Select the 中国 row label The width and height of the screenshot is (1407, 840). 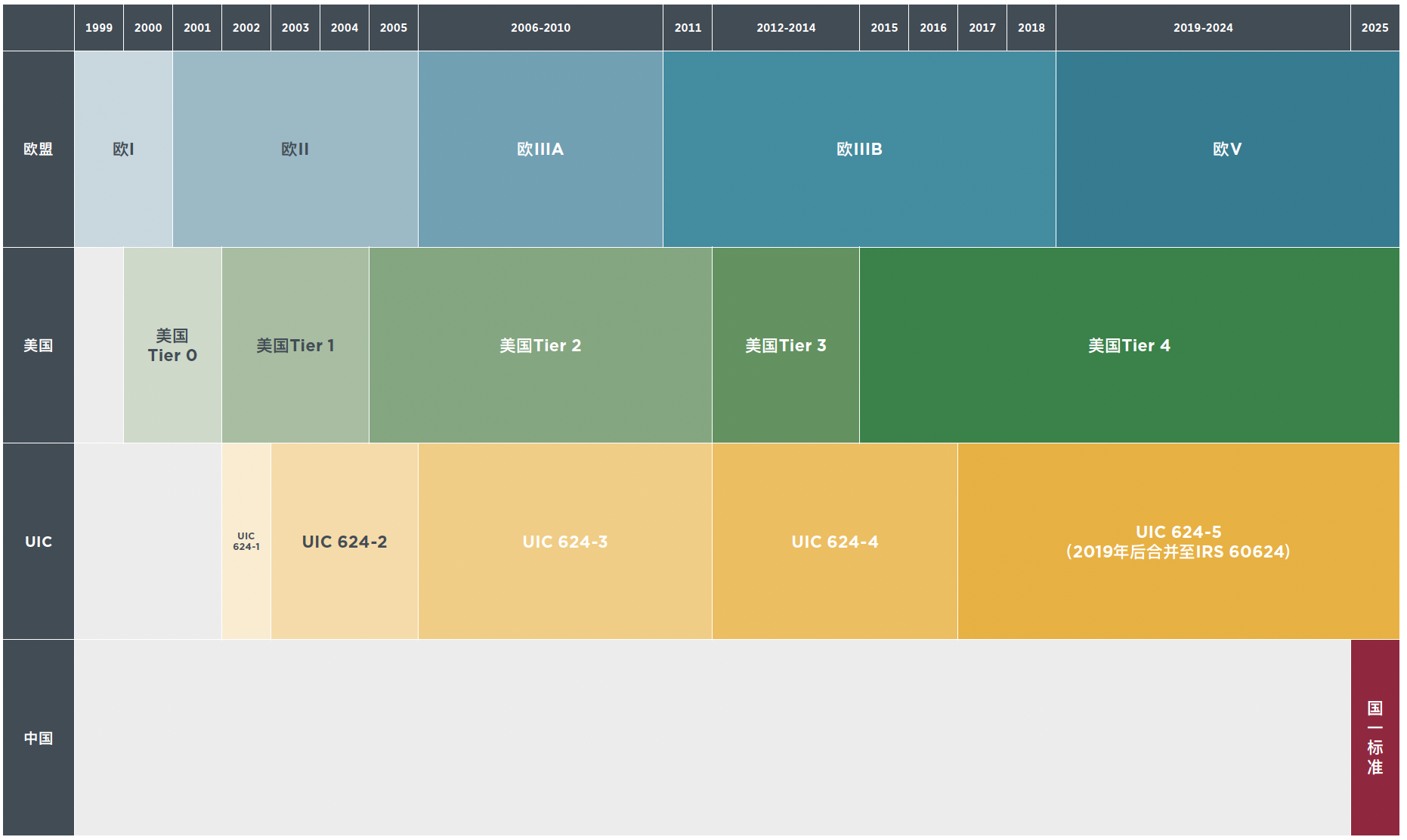(39, 737)
